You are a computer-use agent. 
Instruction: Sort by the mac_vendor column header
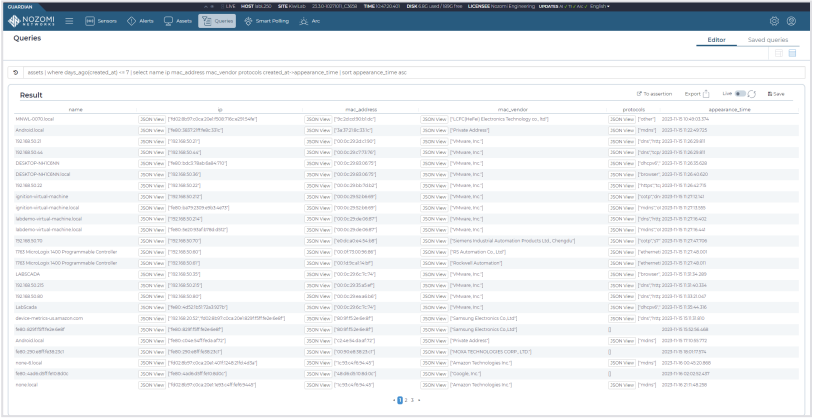point(511,109)
